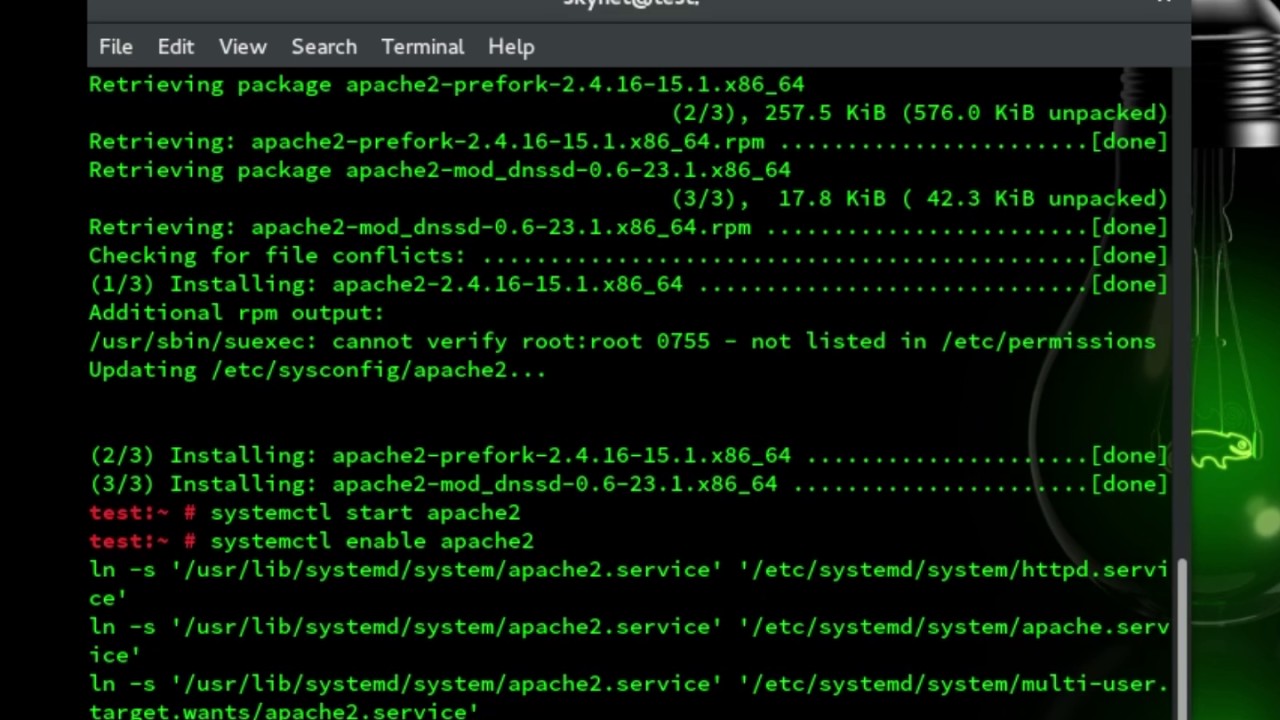Viewport: 1280px width, 720px height.
Task: Open the File menu
Action: [115, 47]
